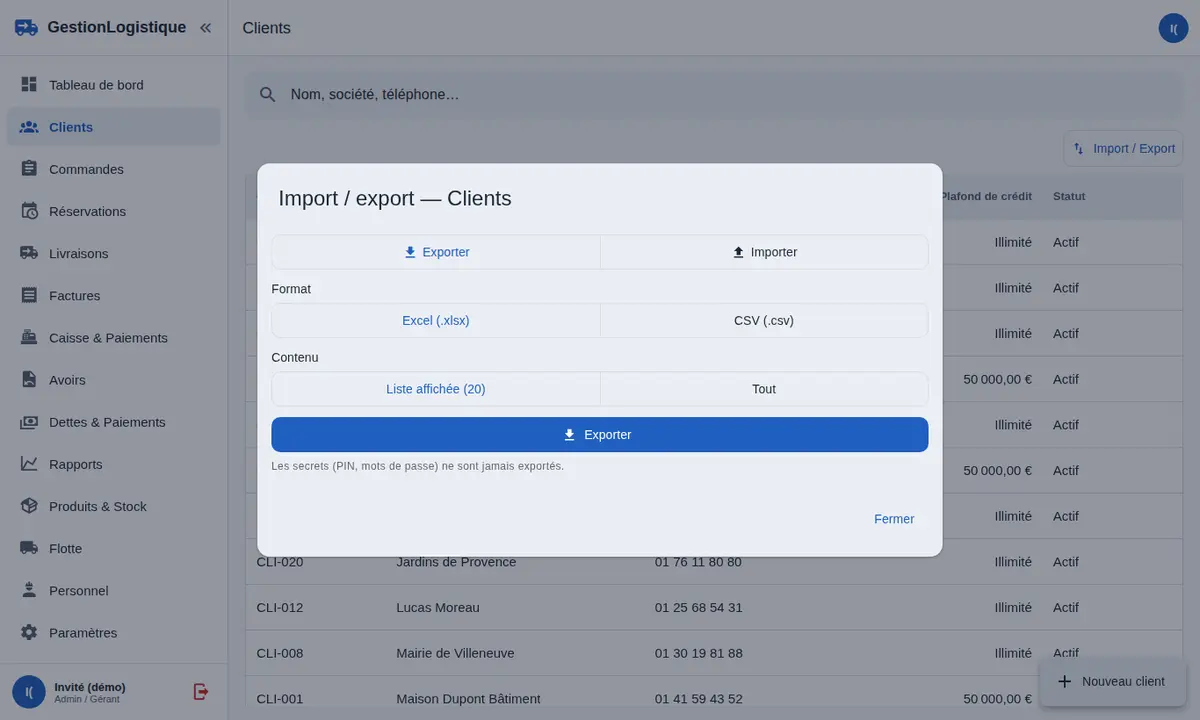Click the Clients page title

point(267,28)
